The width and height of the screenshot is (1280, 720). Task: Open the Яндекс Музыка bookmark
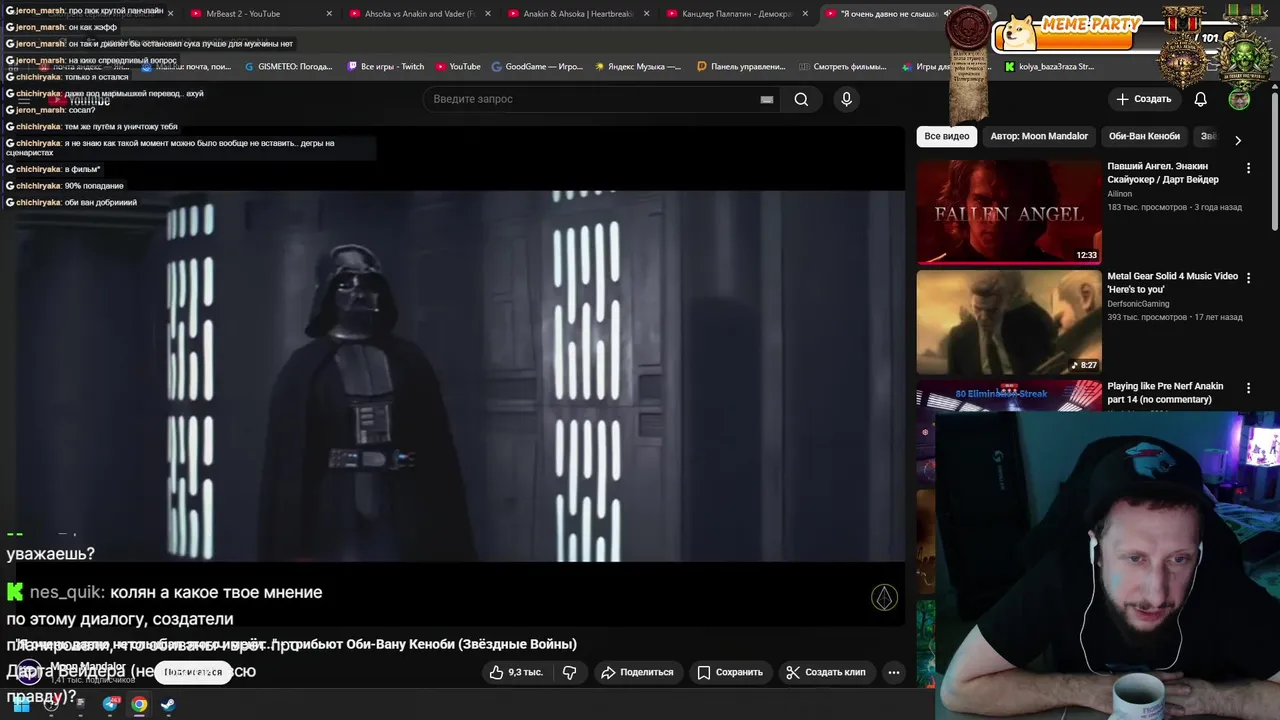(638, 67)
